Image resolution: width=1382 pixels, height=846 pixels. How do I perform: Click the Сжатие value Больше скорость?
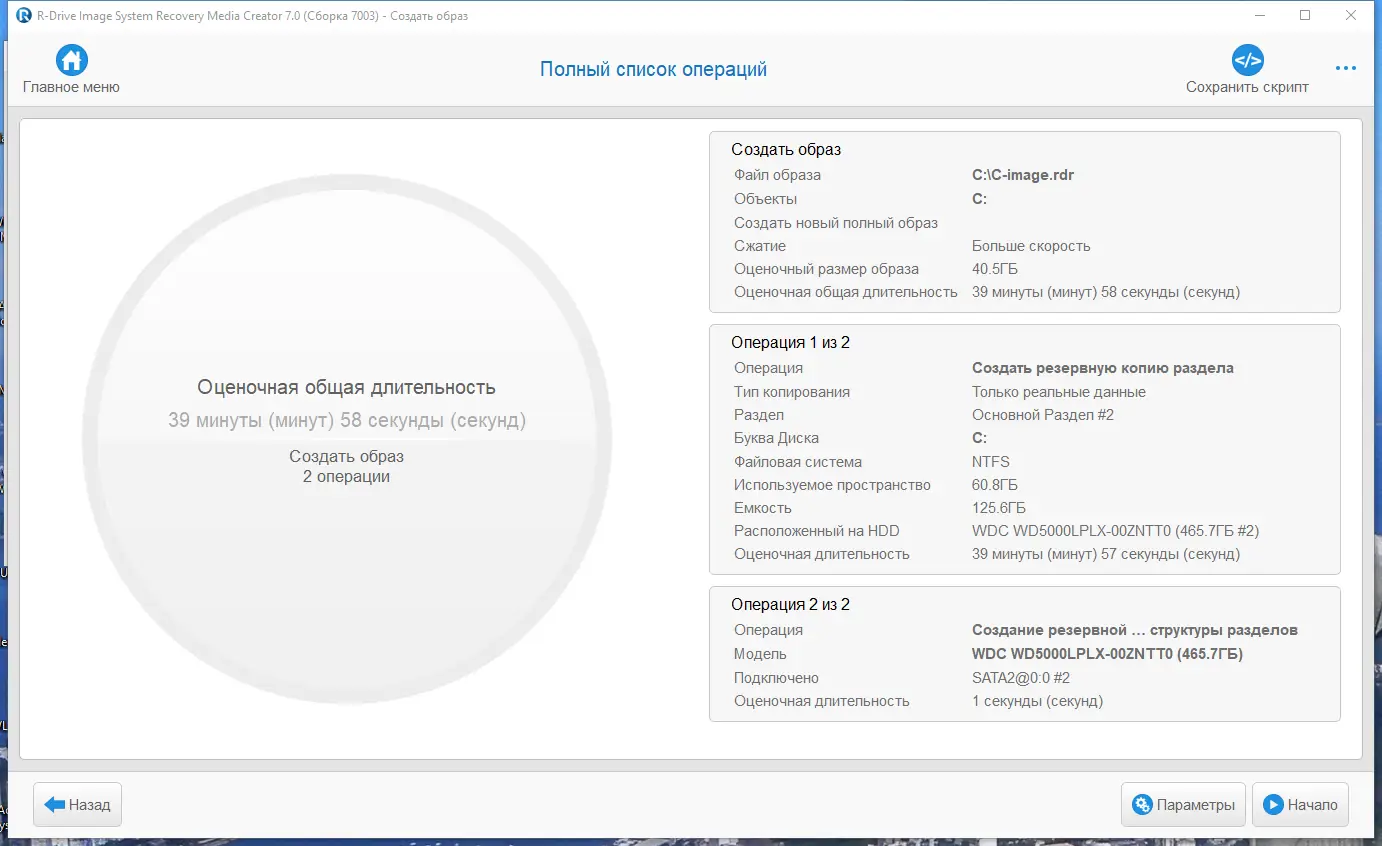(1030, 245)
